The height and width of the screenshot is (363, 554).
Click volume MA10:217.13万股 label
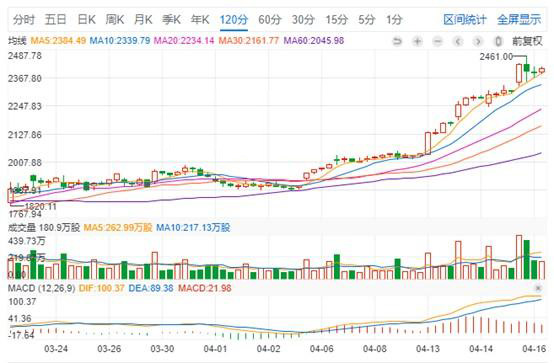(193, 228)
